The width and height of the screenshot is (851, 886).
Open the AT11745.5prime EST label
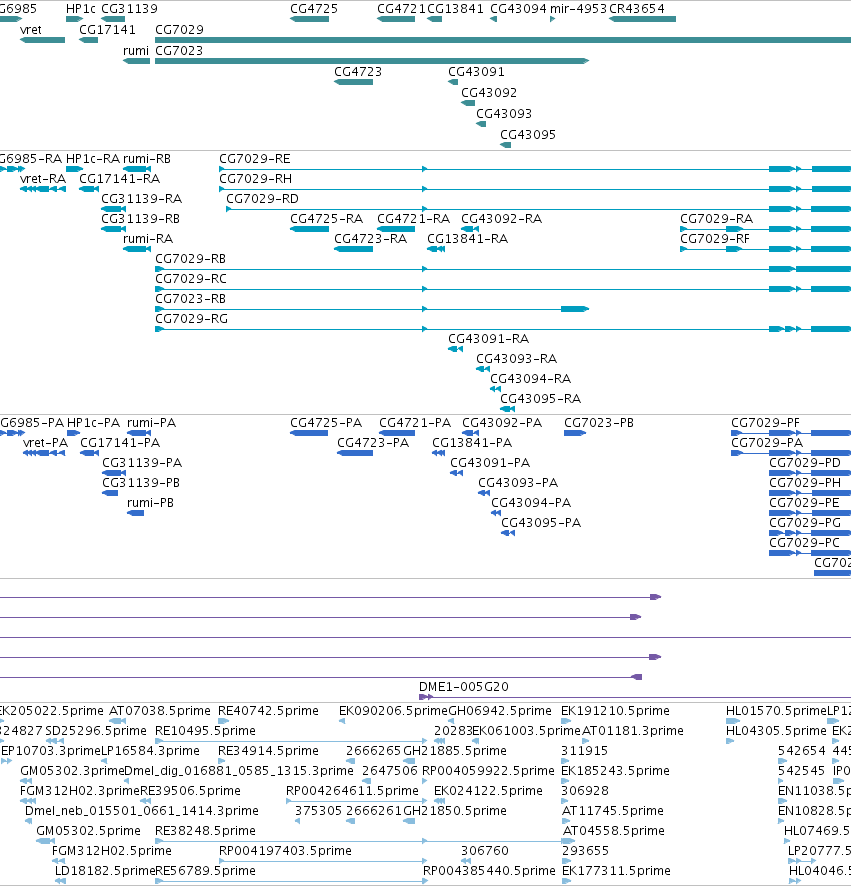tap(613, 811)
